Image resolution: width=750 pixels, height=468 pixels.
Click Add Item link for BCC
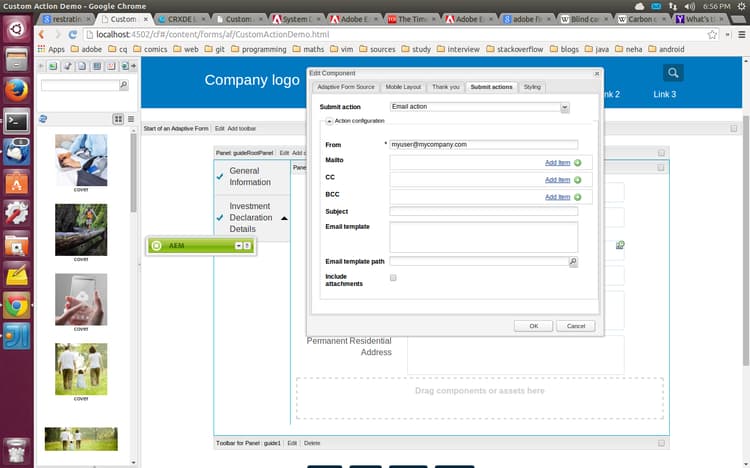click(x=557, y=197)
